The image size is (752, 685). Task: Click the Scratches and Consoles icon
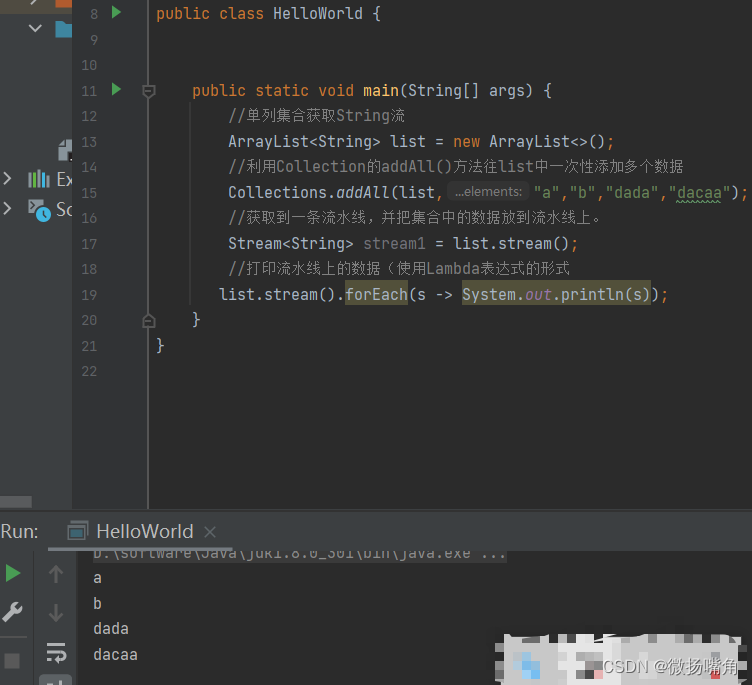tap(39, 209)
